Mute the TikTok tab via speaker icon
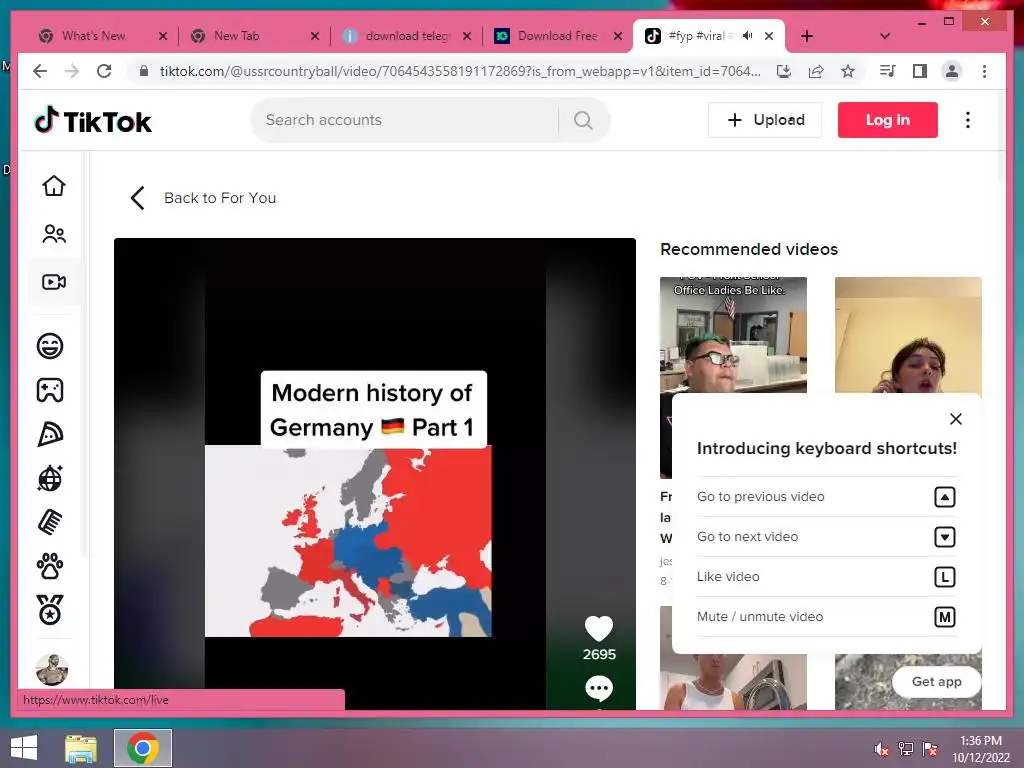This screenshot has height=768, width=1024. click(748, 36)
